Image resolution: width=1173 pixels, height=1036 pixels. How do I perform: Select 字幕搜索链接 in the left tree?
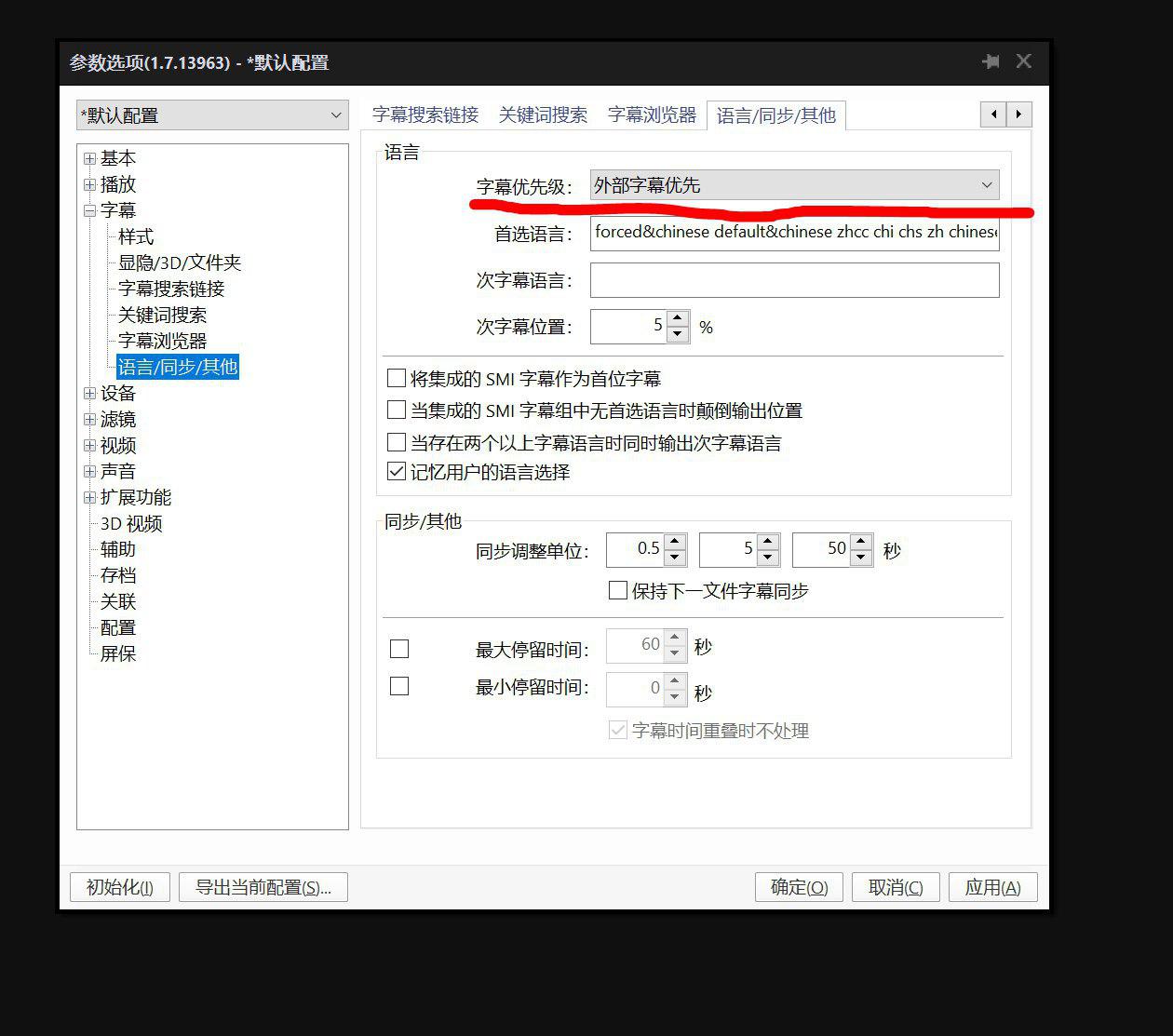[171, 289]
